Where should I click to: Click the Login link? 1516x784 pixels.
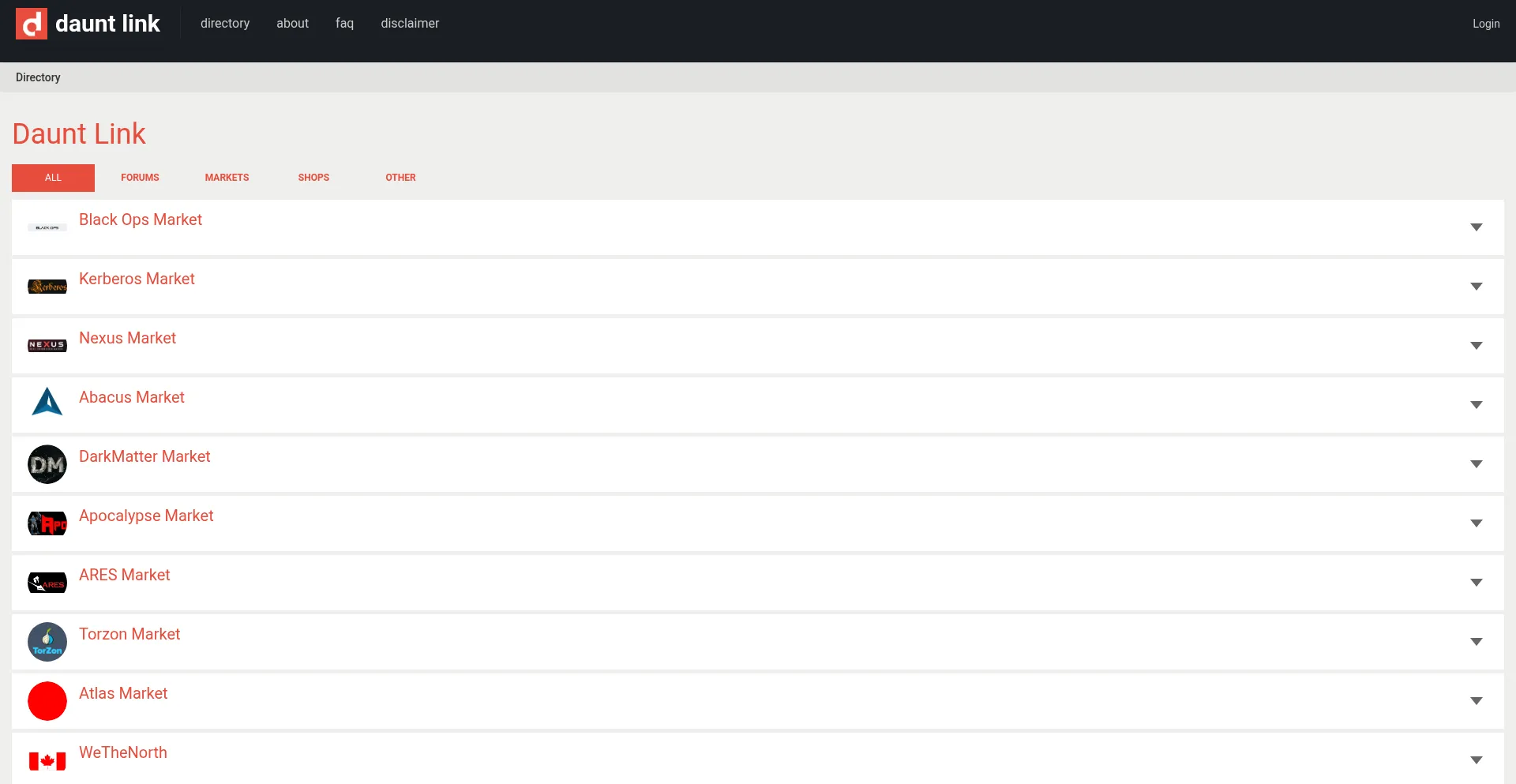tap(1485, 24)
